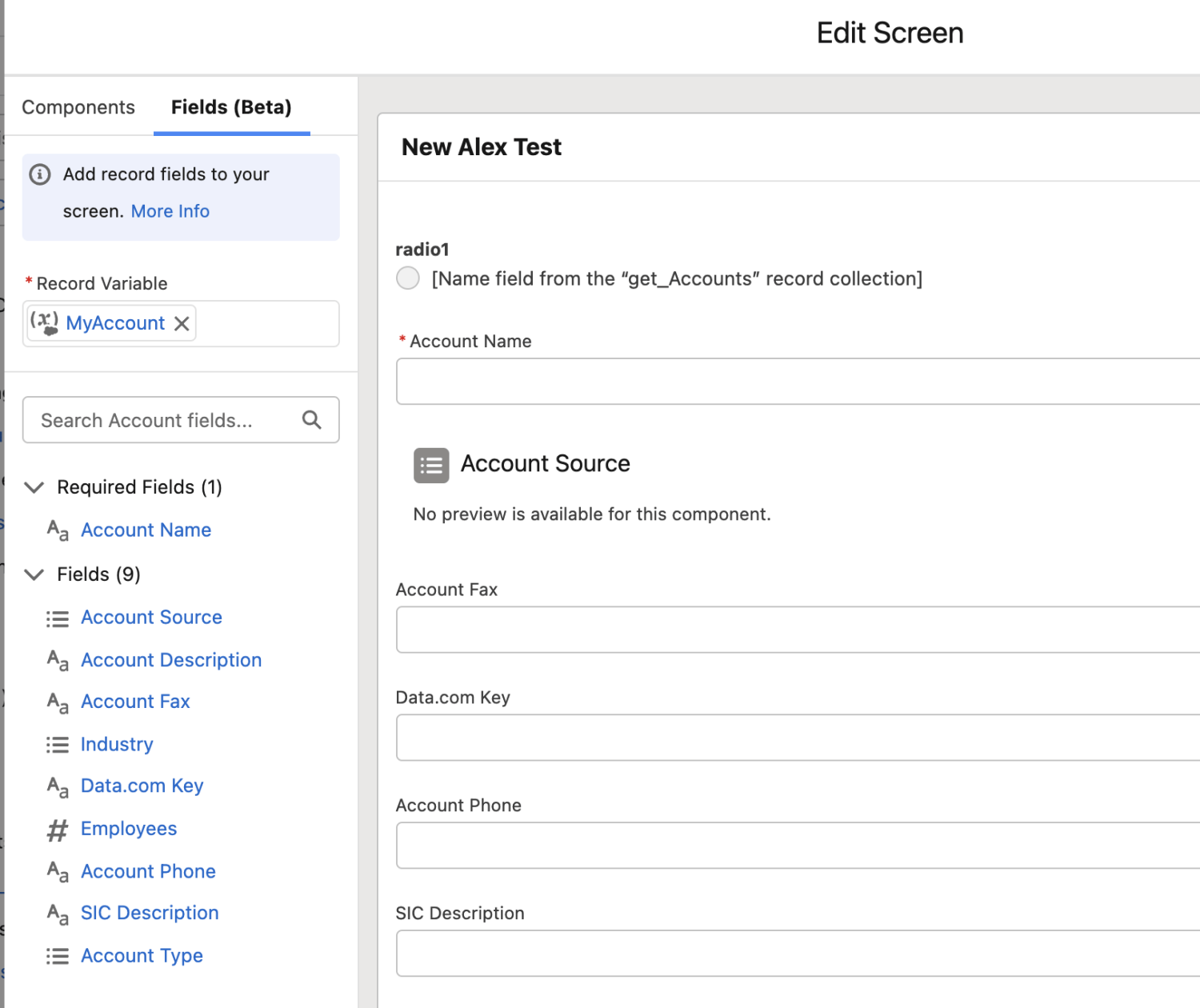Open the Fields (Beta) tab
This screenshot has height=1008, width=1200.
click(230, 106)
